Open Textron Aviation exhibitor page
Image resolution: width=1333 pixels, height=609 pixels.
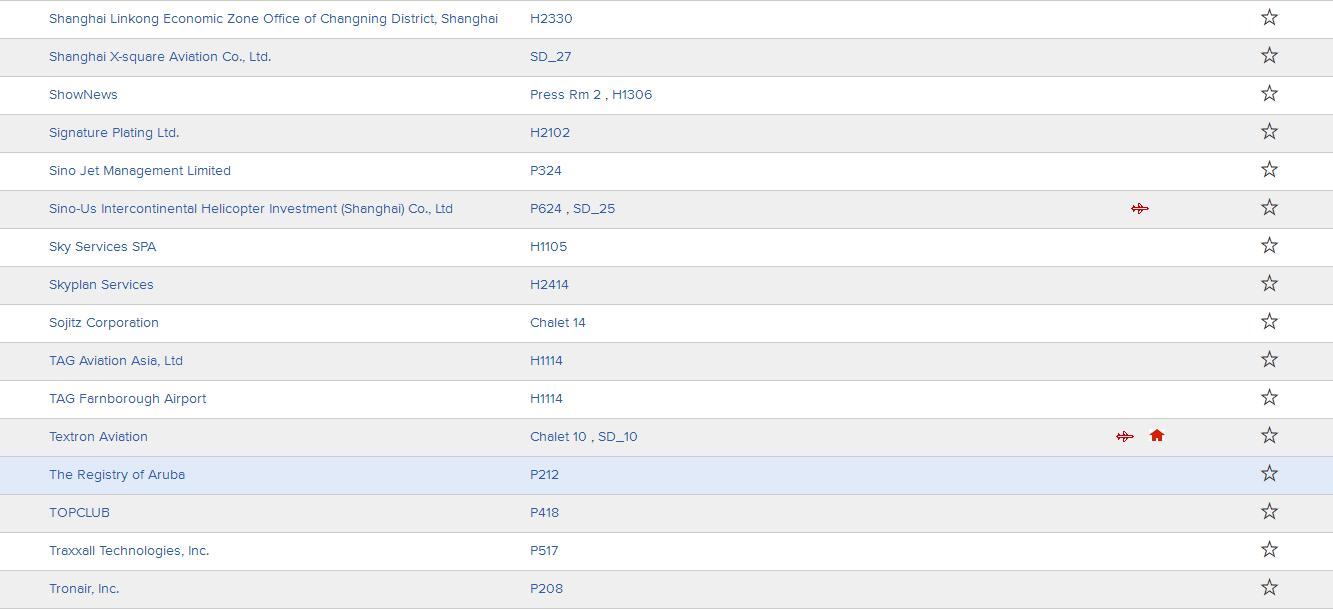coord(98,436)
